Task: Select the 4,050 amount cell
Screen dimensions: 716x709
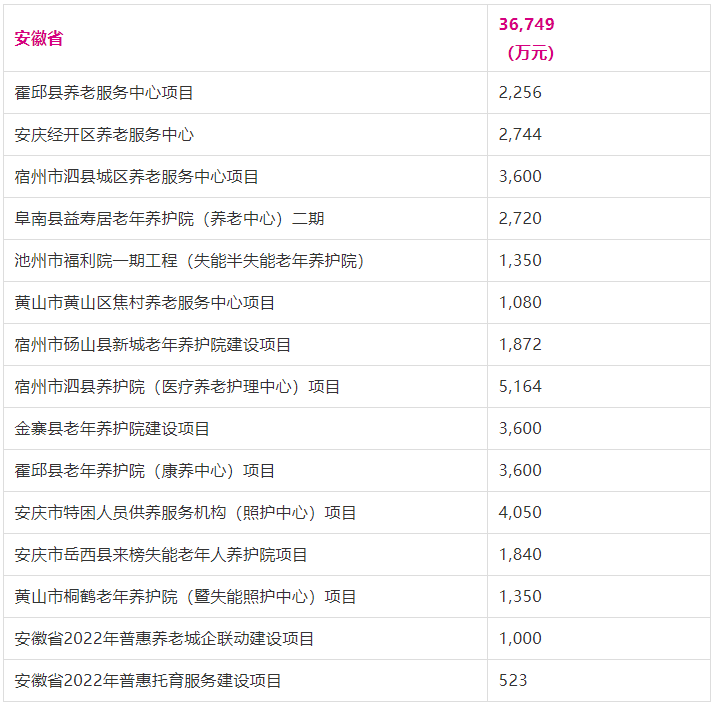Action: tap(520, 512)
